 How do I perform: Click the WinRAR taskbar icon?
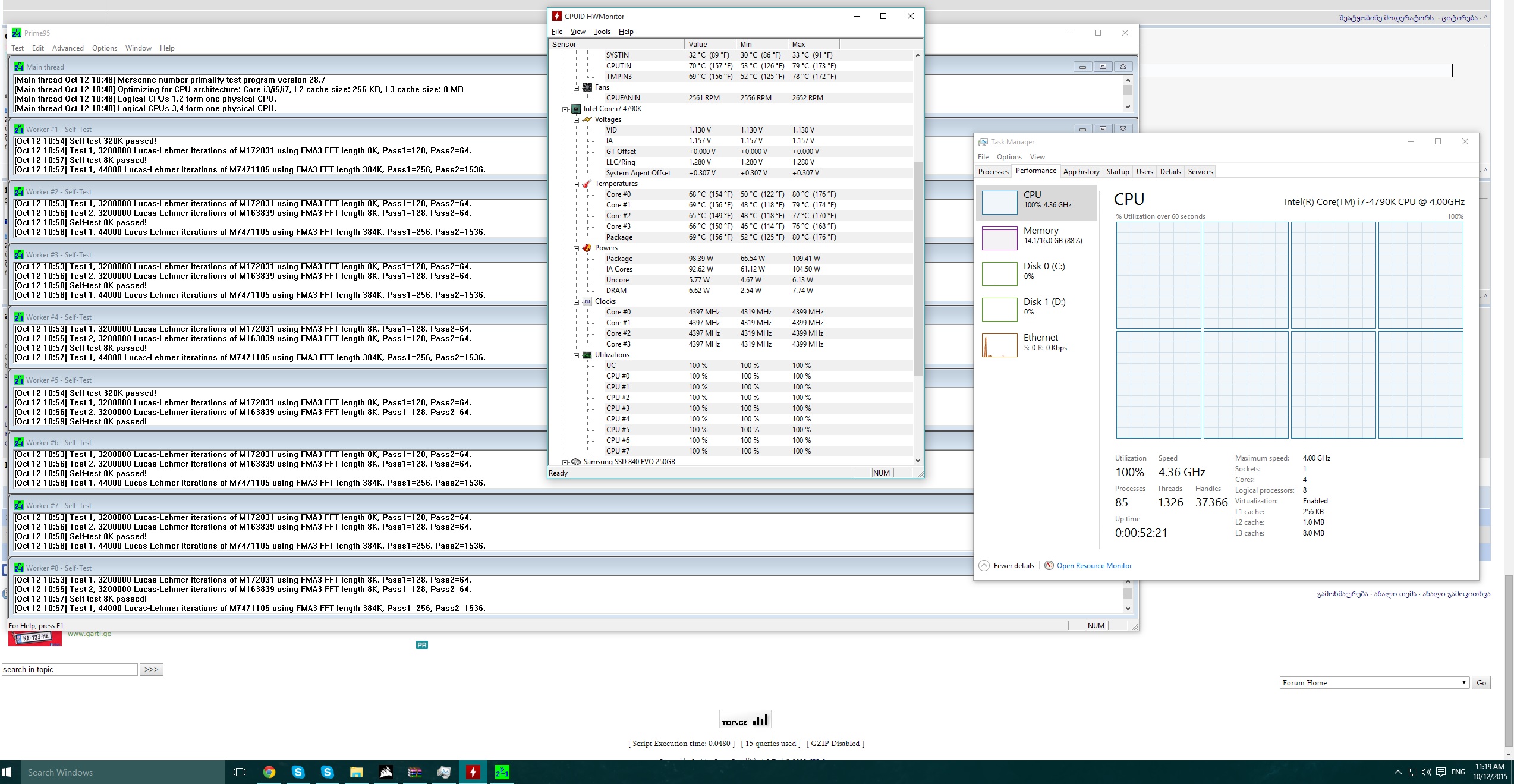click(415, 772)
